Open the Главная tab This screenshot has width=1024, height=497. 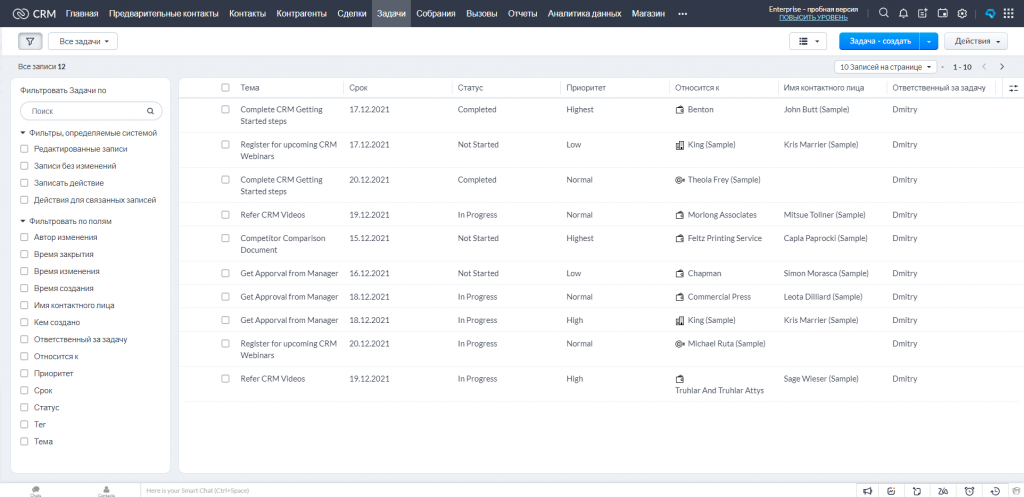[82, 14]
